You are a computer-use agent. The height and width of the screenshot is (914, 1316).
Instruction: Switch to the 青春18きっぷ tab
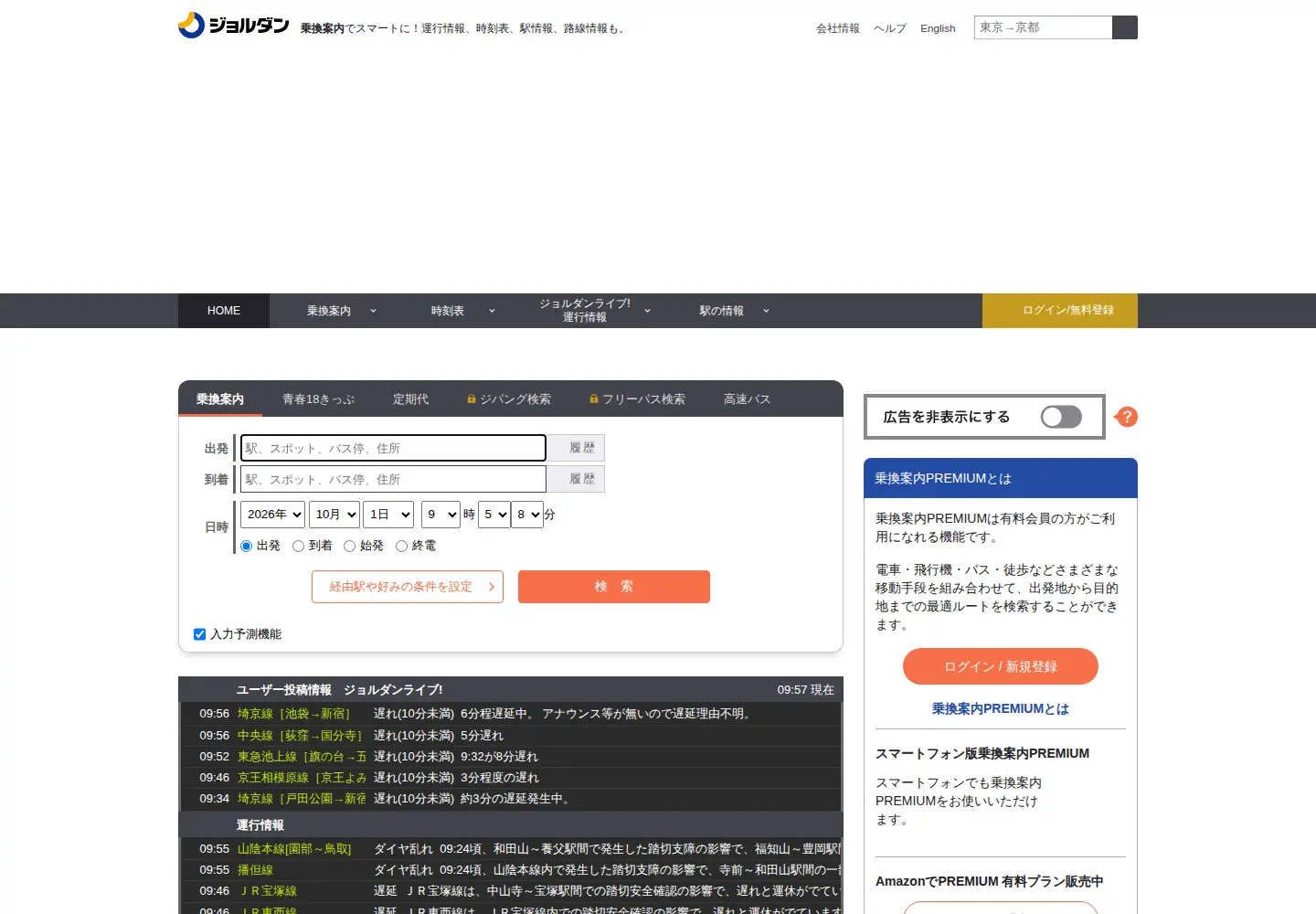pyautogui.click(x=318, y=399)
